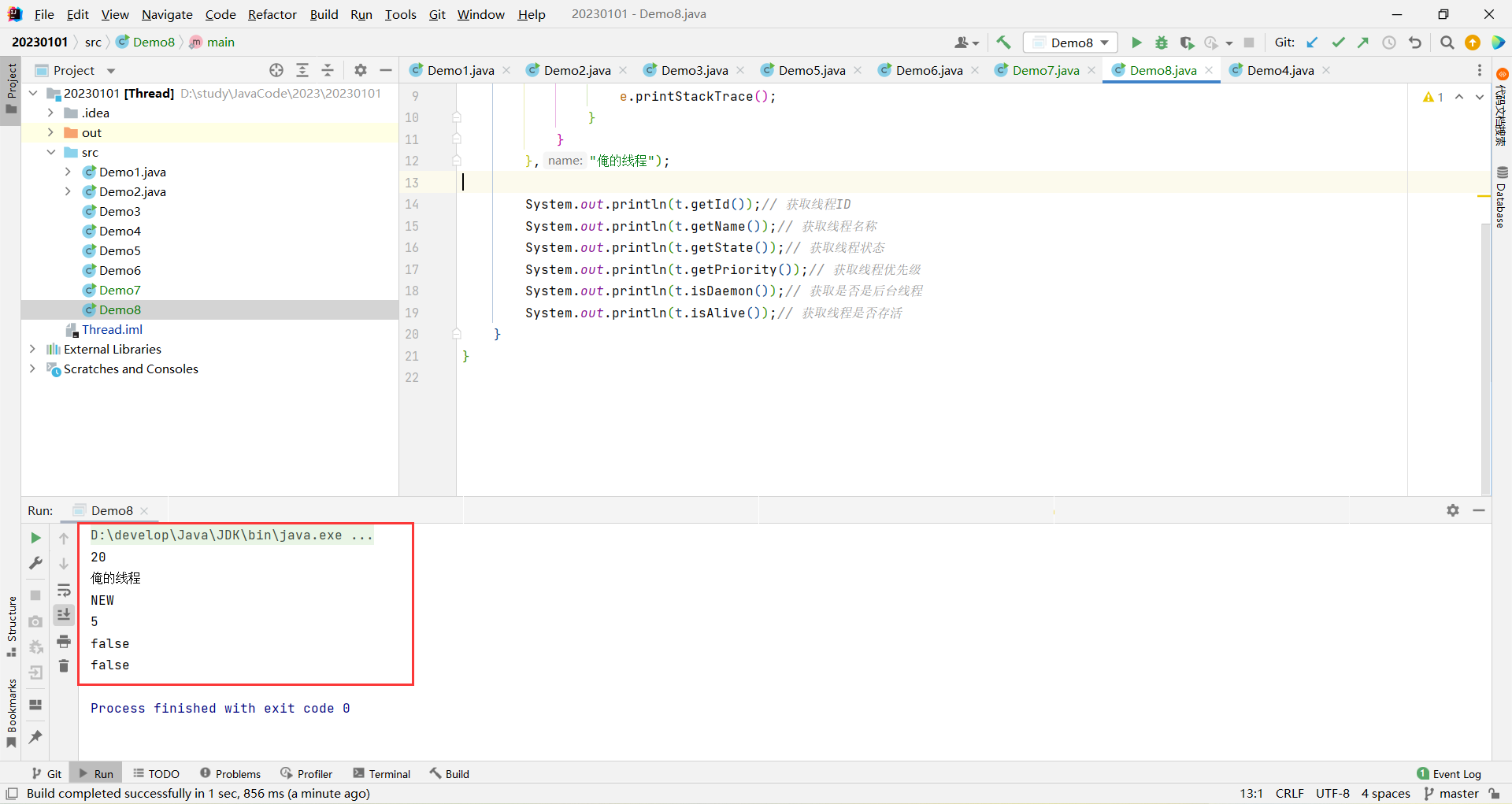Screen dimensions: 1512x804
Task: Open the Navigate menu
Action: point(167,14)
